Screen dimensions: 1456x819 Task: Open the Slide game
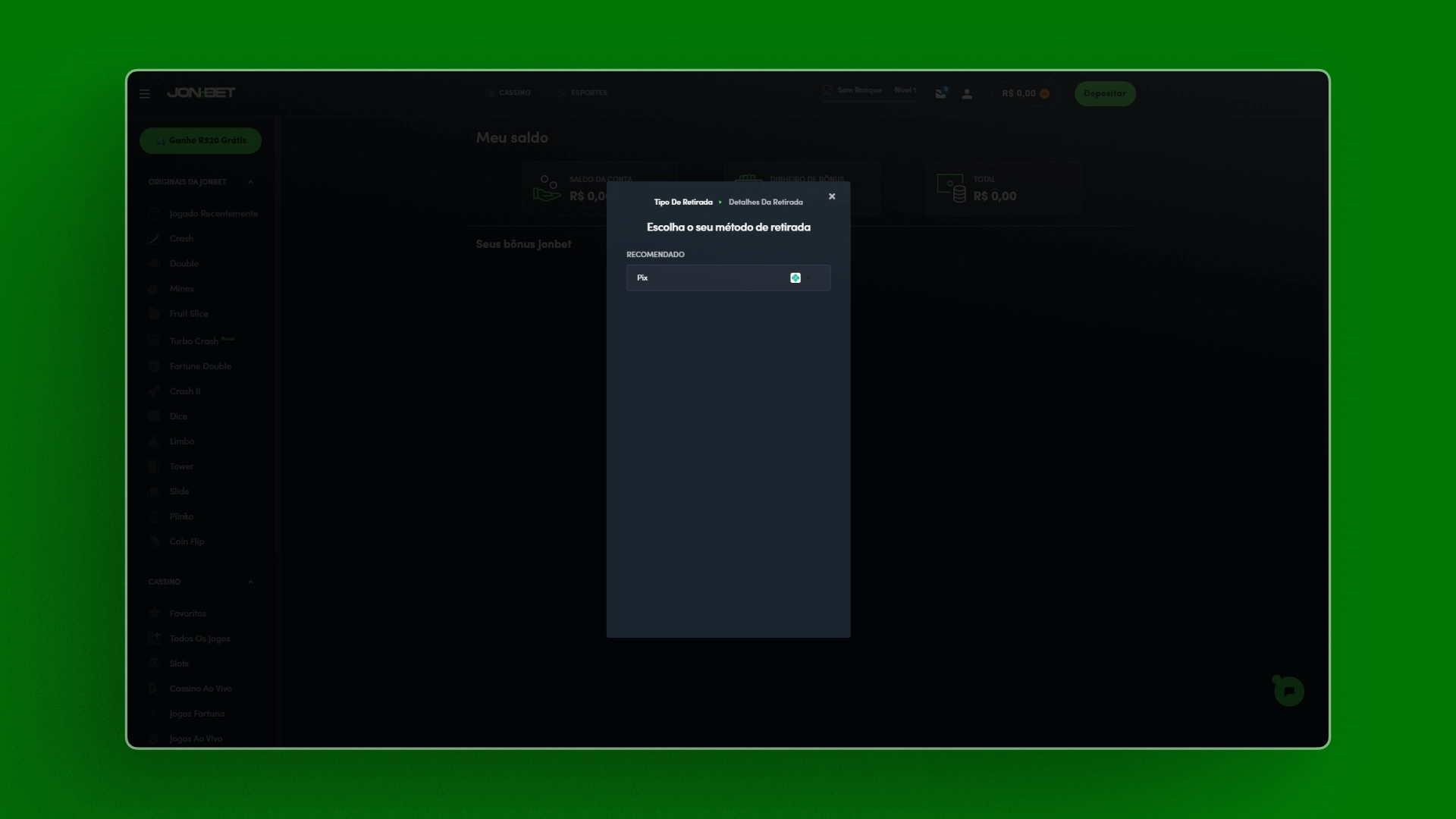tap(169, 491)
